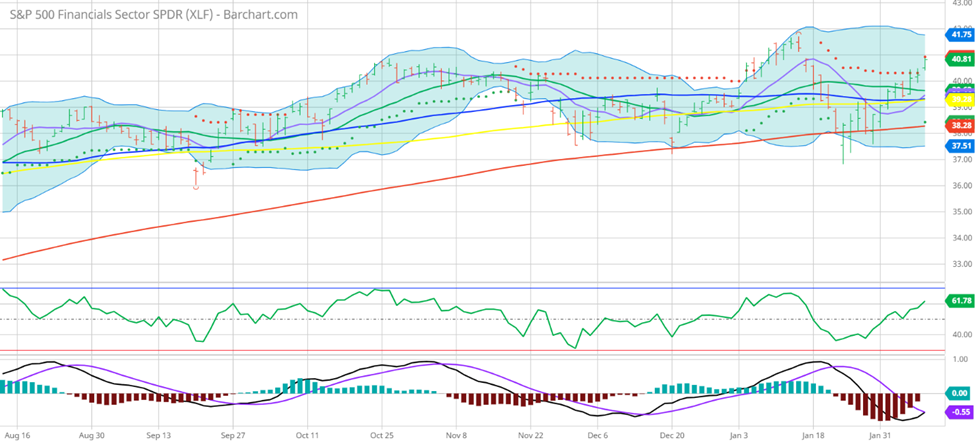
Task: Select the green 61.78 RSI value tag
Action: 959,301
